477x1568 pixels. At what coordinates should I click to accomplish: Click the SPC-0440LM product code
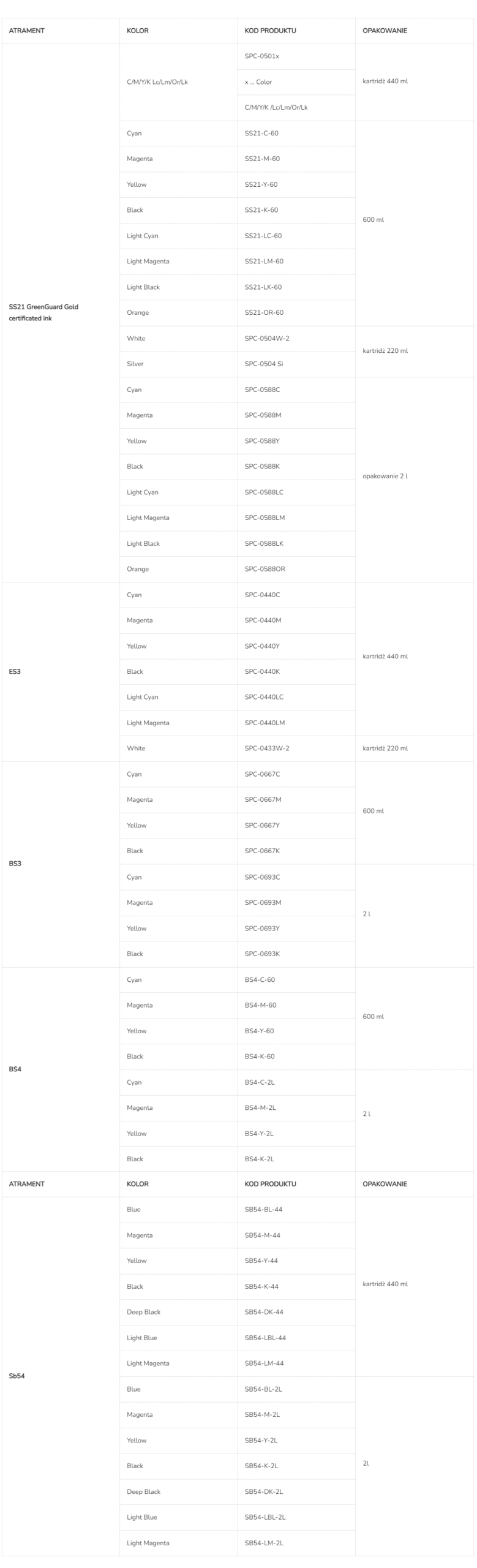click(265, 723)
